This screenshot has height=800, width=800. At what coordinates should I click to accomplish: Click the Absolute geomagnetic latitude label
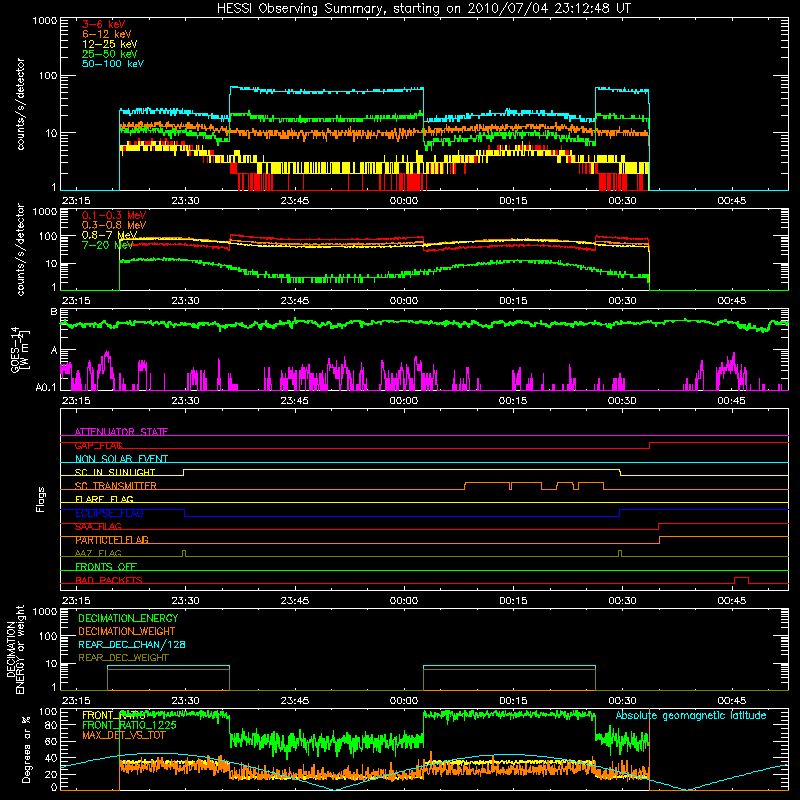[691, 715]
